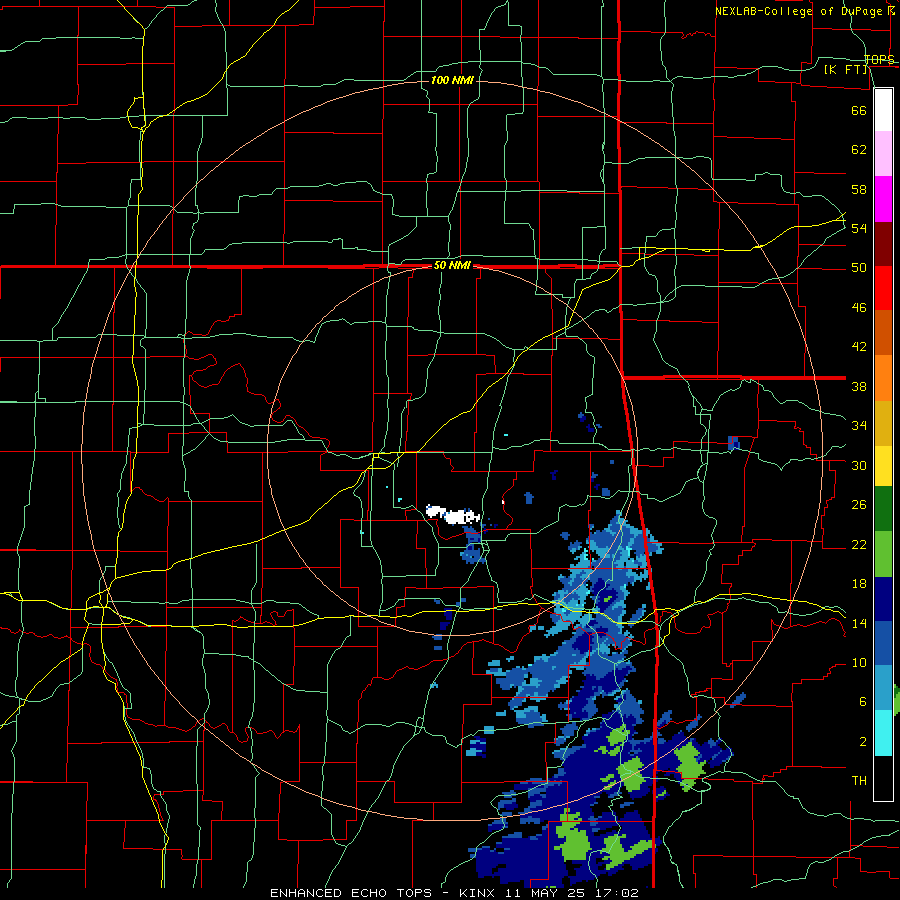The image size is (900, 900).
Task: Select the light pink legend swatch
Action: (x=883, y=153)
